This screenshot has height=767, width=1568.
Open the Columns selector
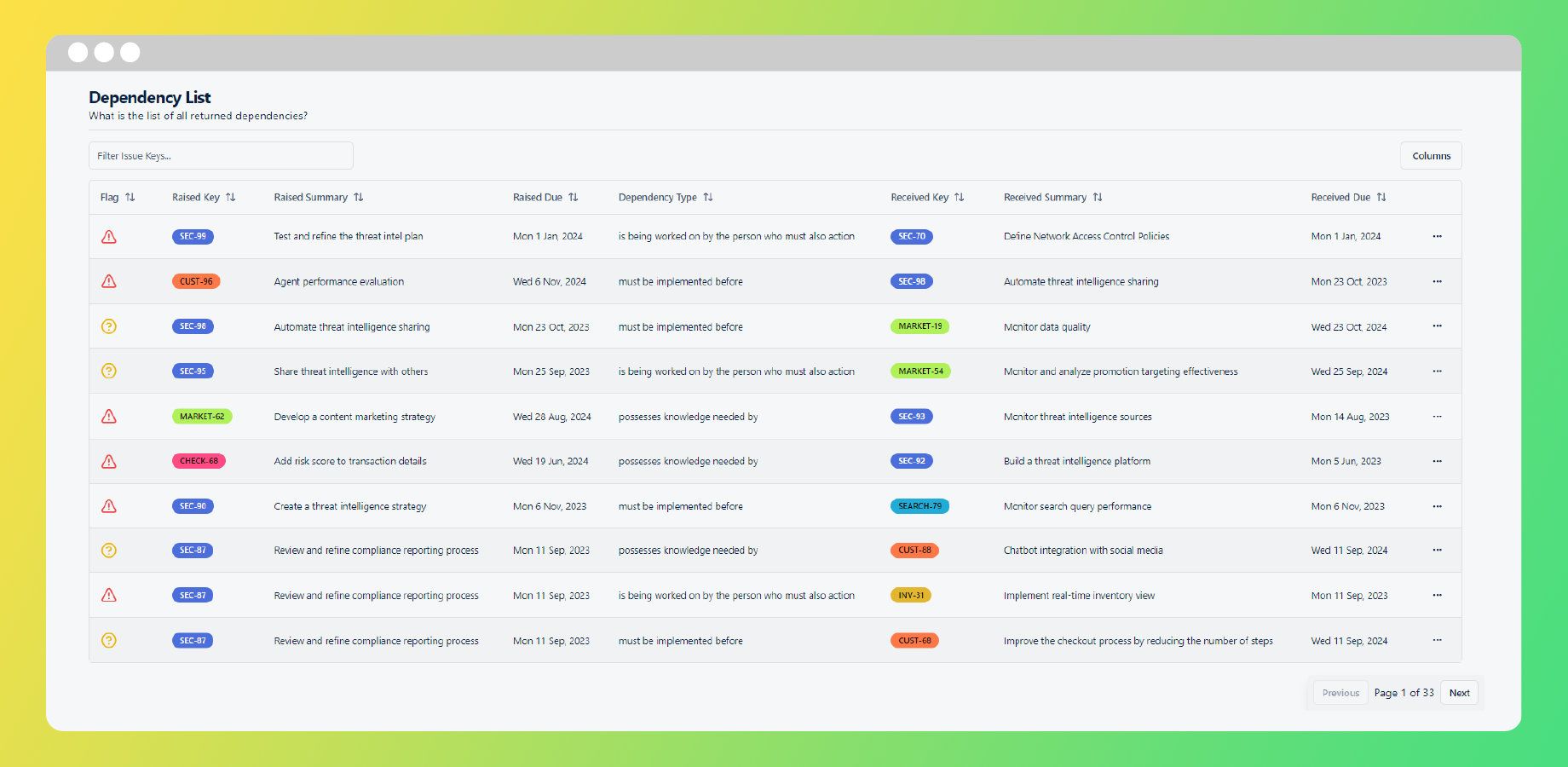pyautogui.click(x=1431, y=156)
